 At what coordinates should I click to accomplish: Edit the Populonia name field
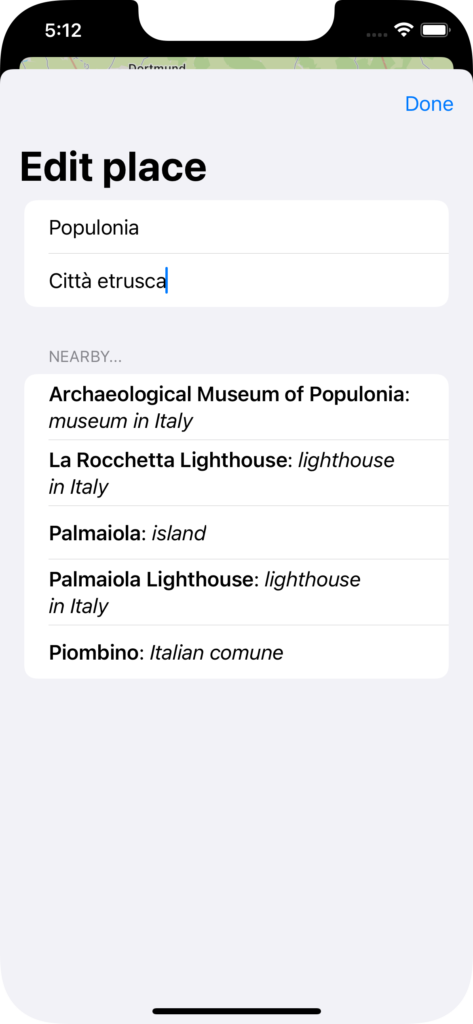pyautogui.click(x=236, y=227)
